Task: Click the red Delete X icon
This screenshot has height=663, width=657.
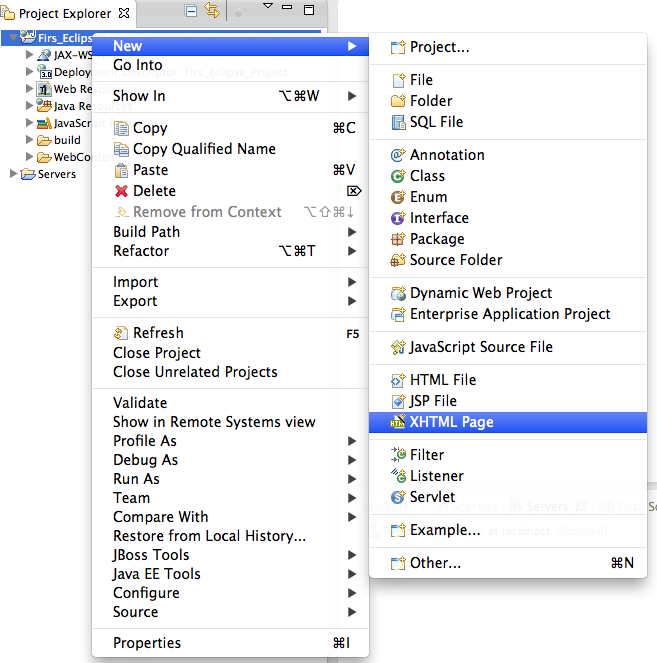Action: coord(121,191)
